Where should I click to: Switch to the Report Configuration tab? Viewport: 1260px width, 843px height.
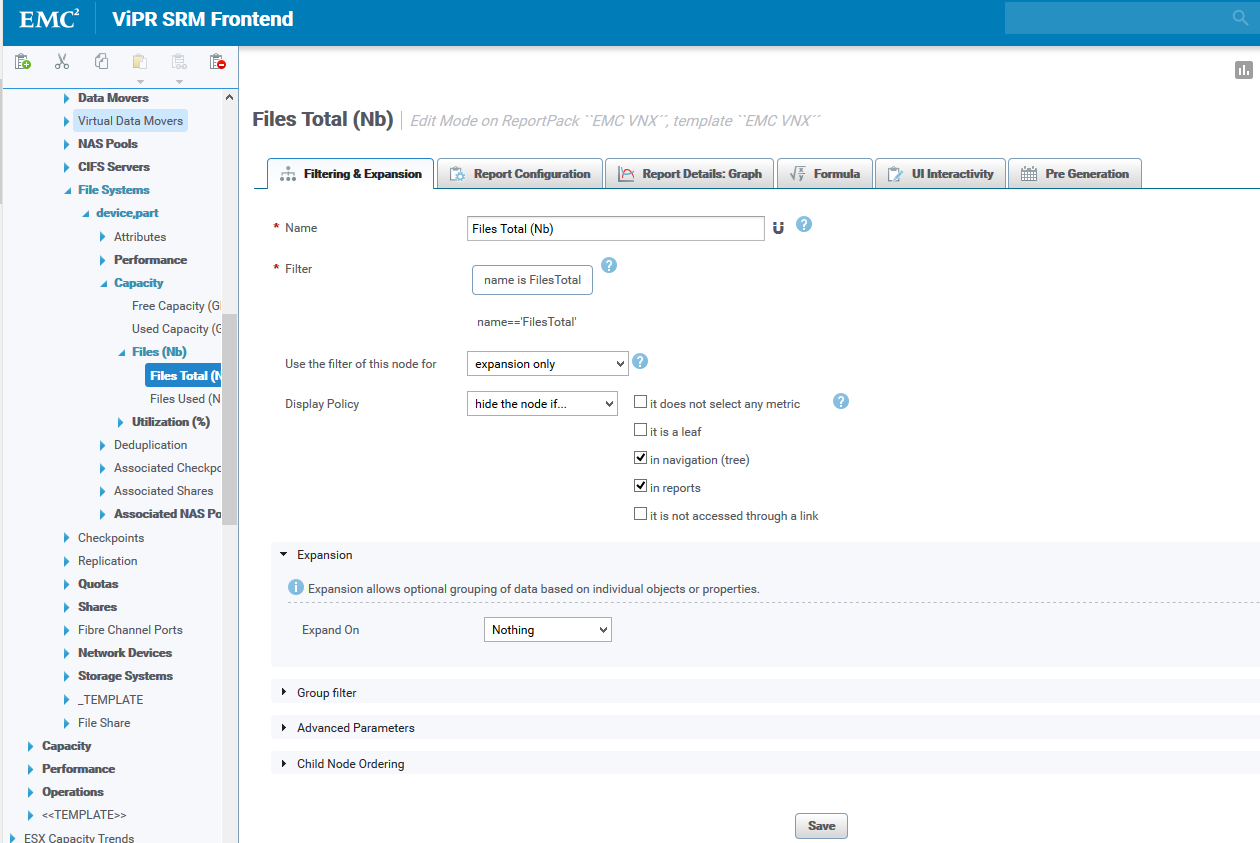pos(520,174)
